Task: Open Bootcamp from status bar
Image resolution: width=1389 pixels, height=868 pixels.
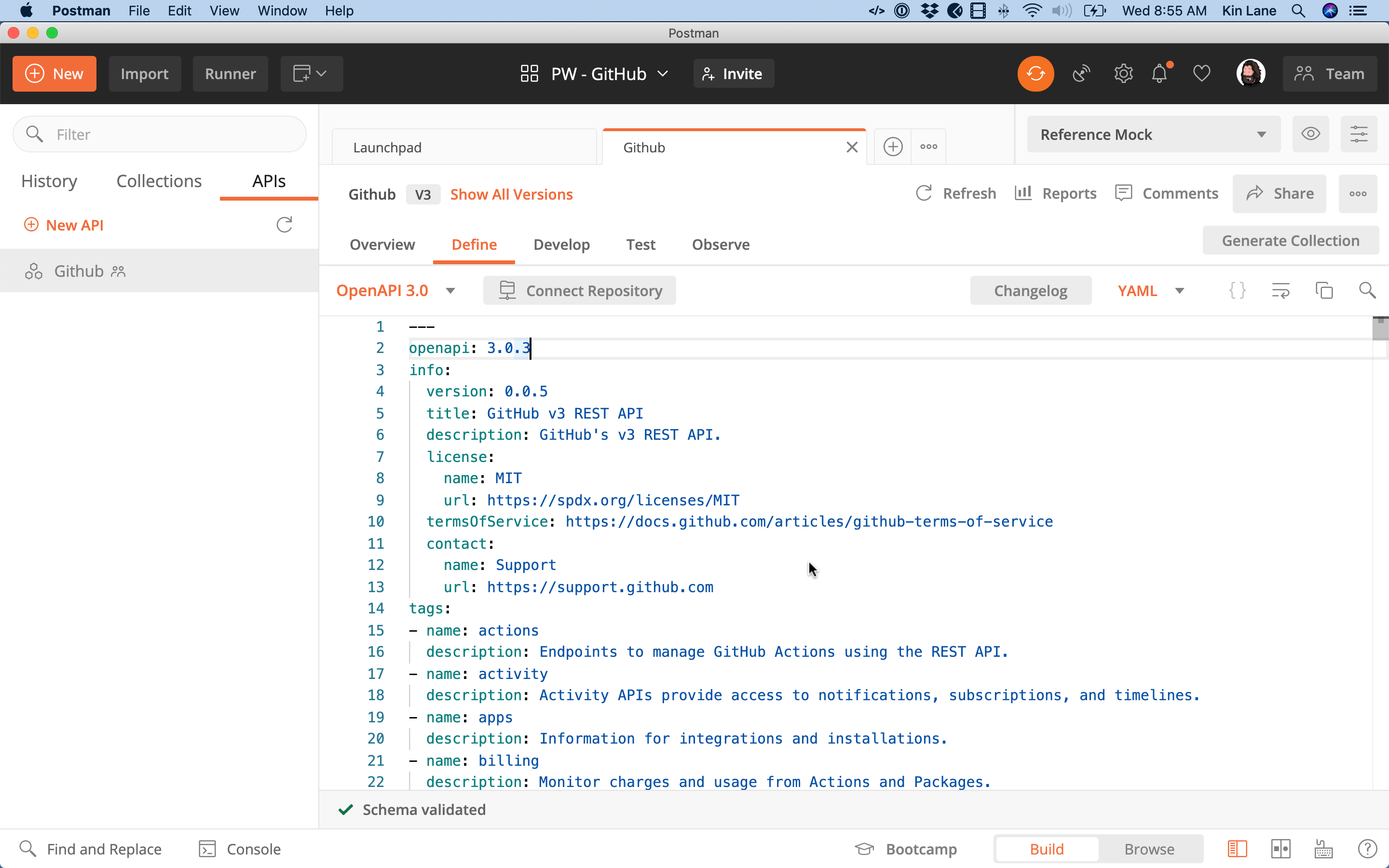Action: point(906,849)
